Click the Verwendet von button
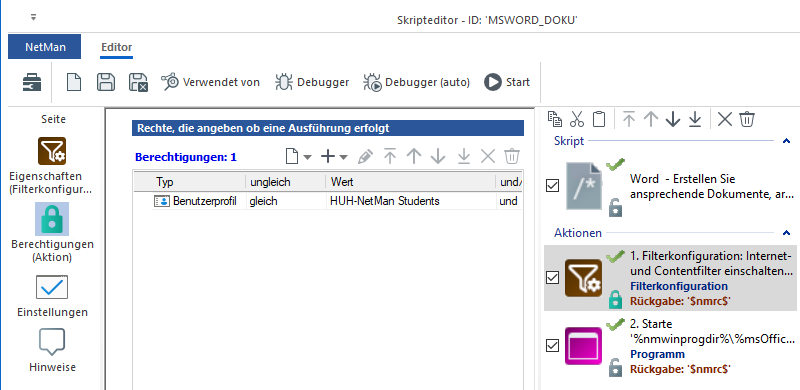Viewport: 800px width, 390px height. pyautogui.click(x=210, y=82)
